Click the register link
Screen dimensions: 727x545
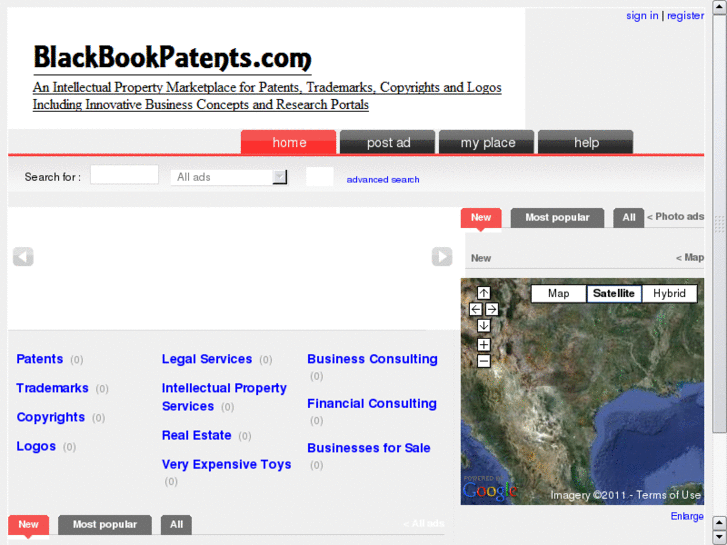tap(685, 16)
